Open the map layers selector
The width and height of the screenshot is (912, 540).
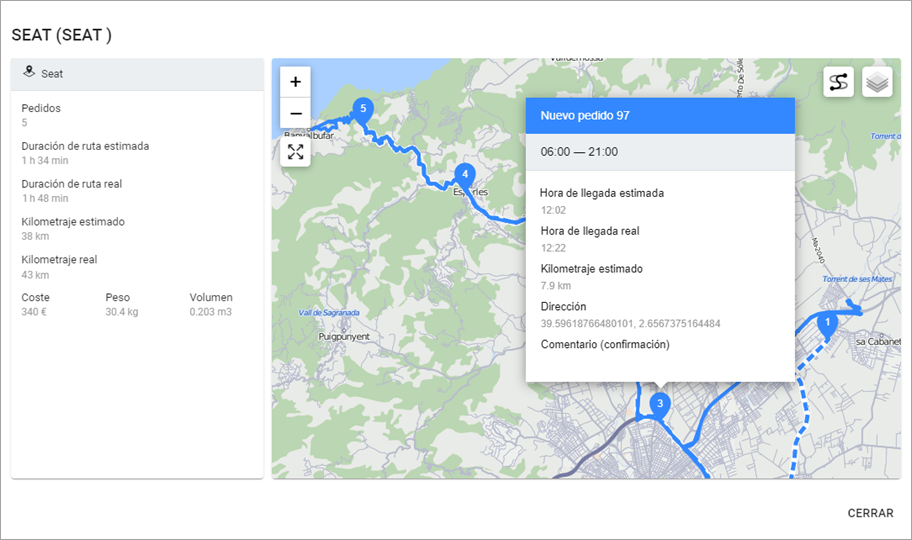coord(877,82)
